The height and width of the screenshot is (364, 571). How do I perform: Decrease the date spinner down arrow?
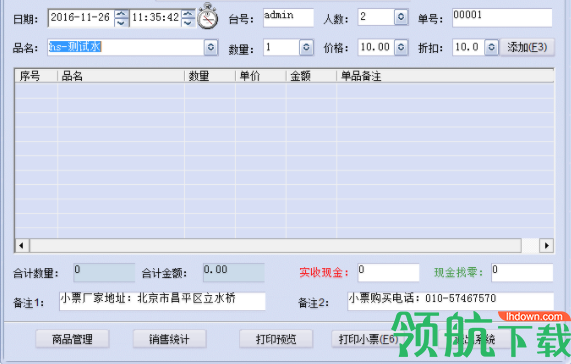click(x=122, y=22)
